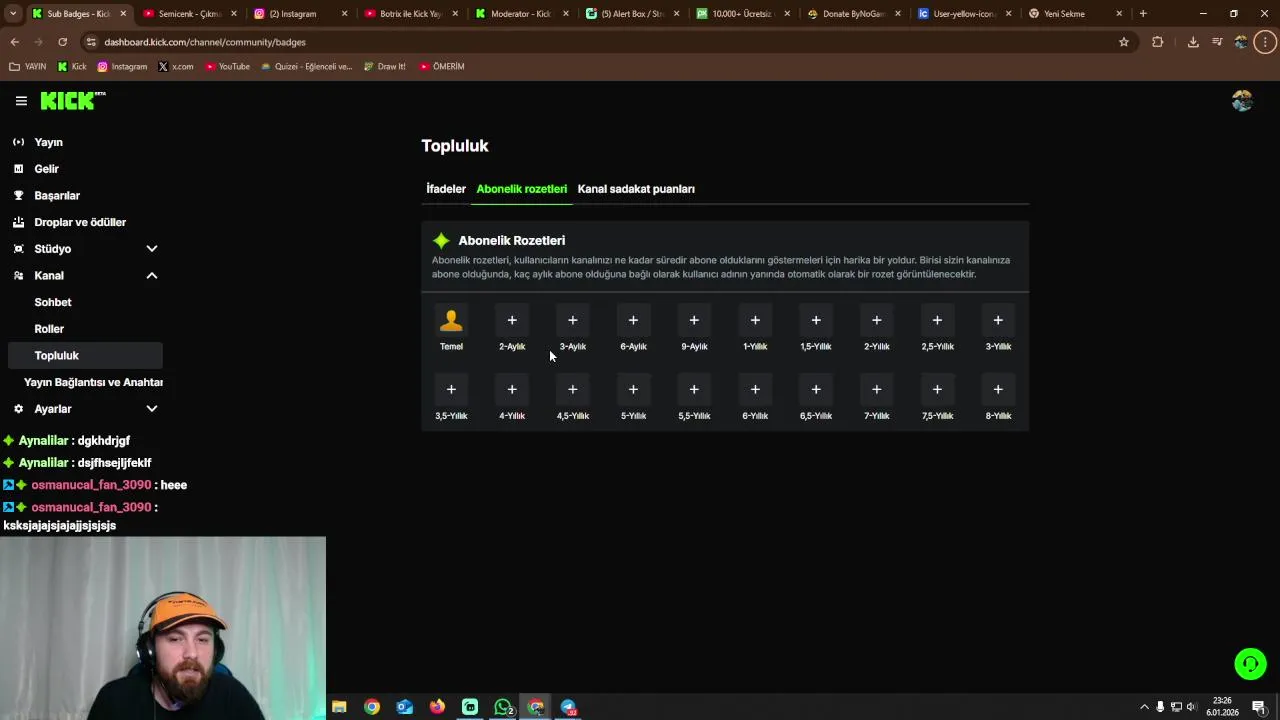Open the Kanal sadakat puanları tab
Screen dimensions: 1280x720
pos(636,189)
